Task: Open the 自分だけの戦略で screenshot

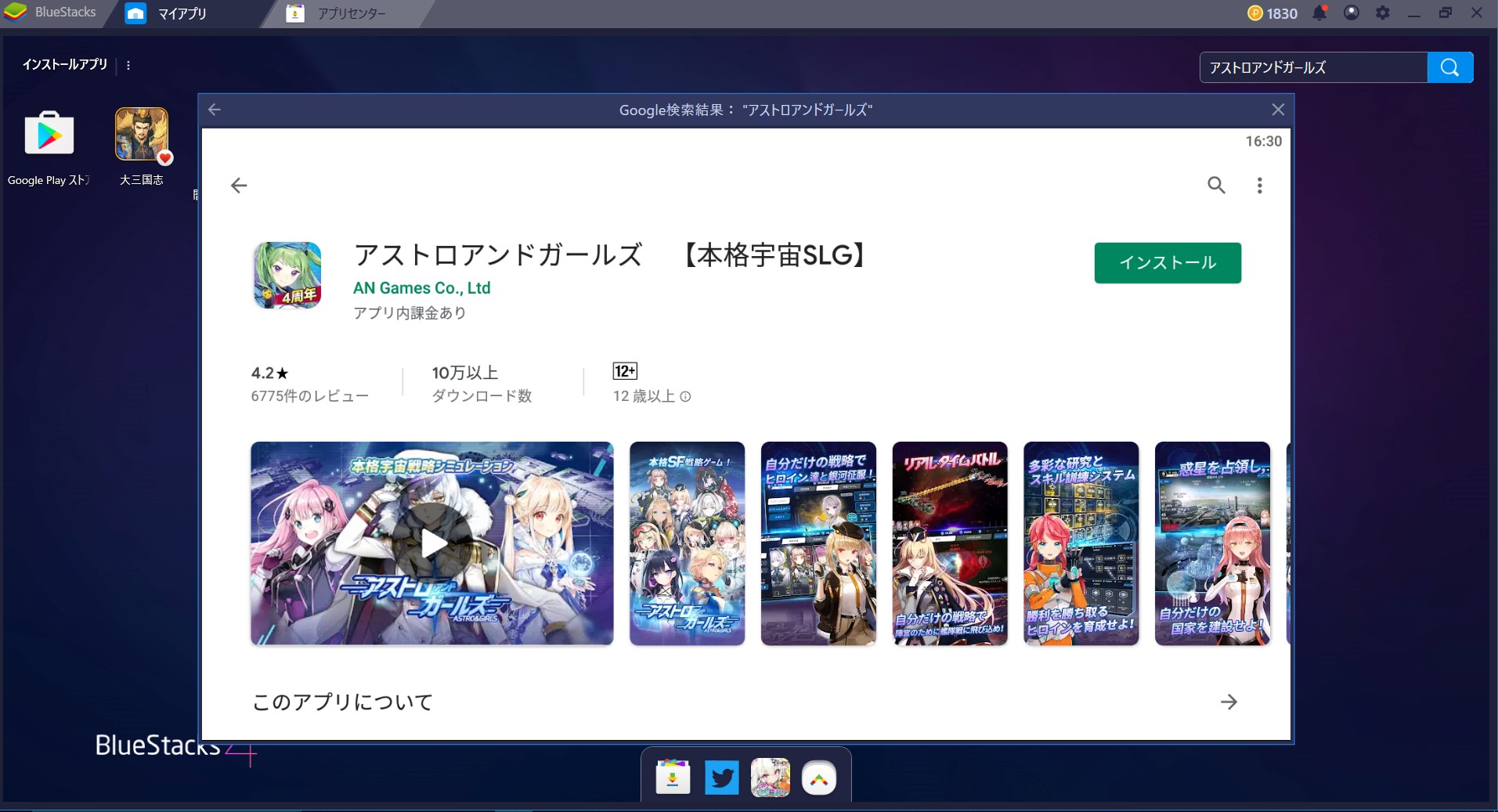Action: pos(818,543)
